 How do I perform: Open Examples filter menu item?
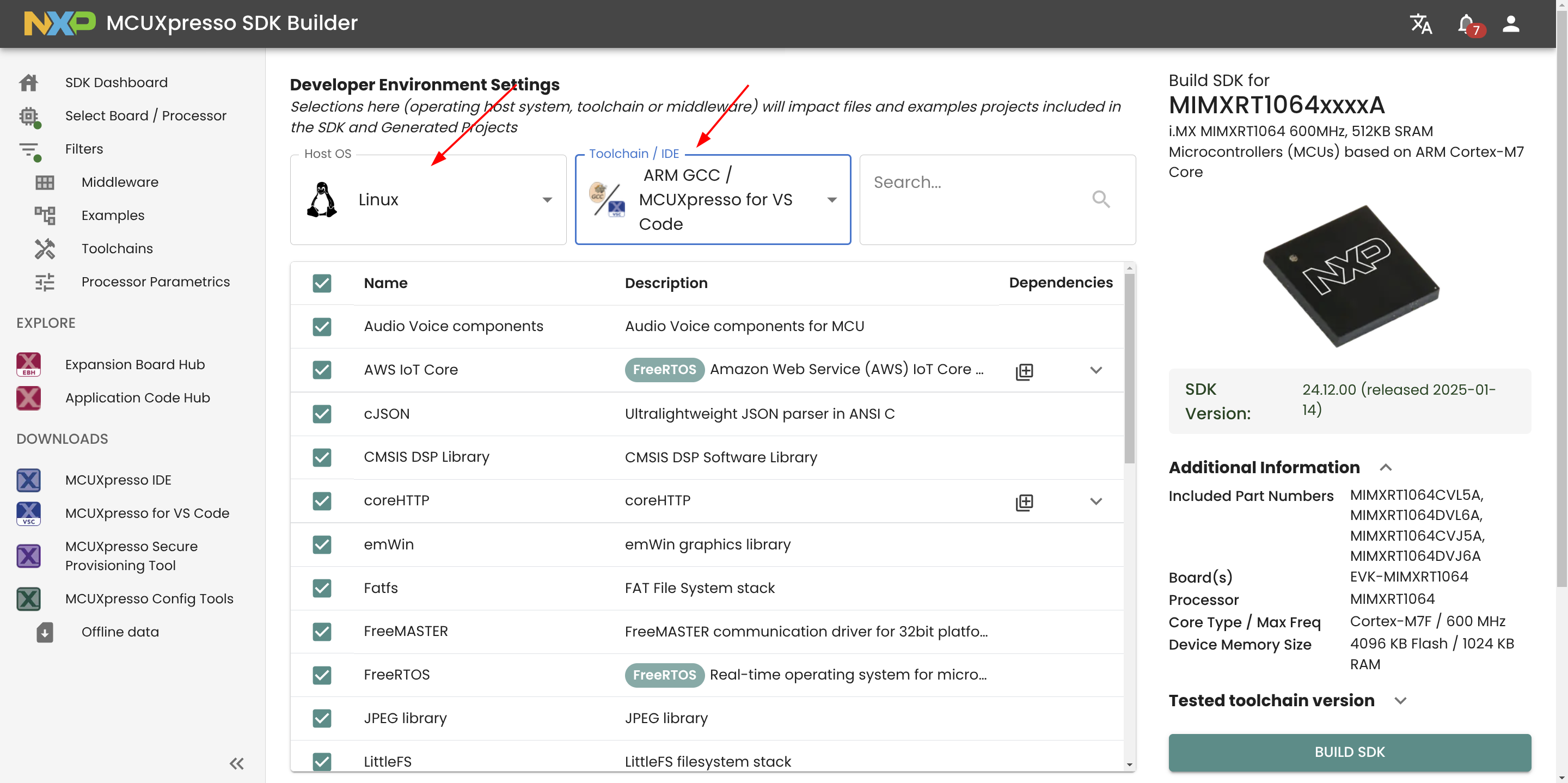tap(113, 216)
